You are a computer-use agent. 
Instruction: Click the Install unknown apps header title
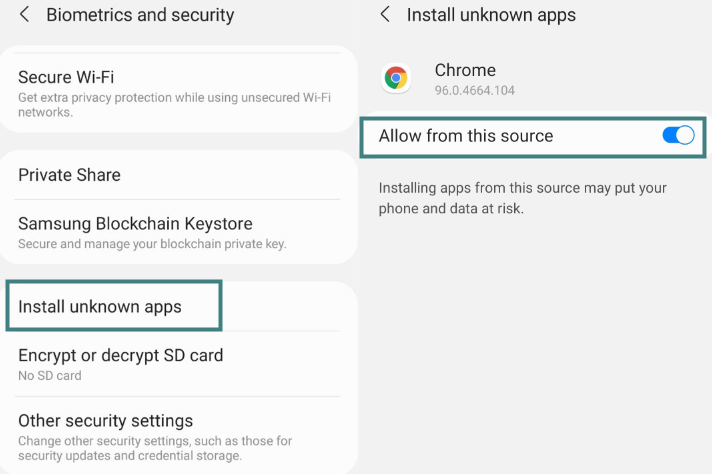tap(491, 15)
